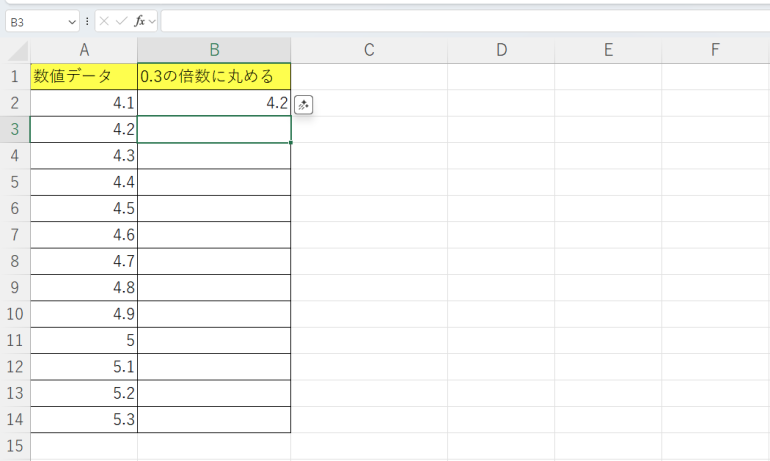Click cell containing 5.2

coord(84,393)
